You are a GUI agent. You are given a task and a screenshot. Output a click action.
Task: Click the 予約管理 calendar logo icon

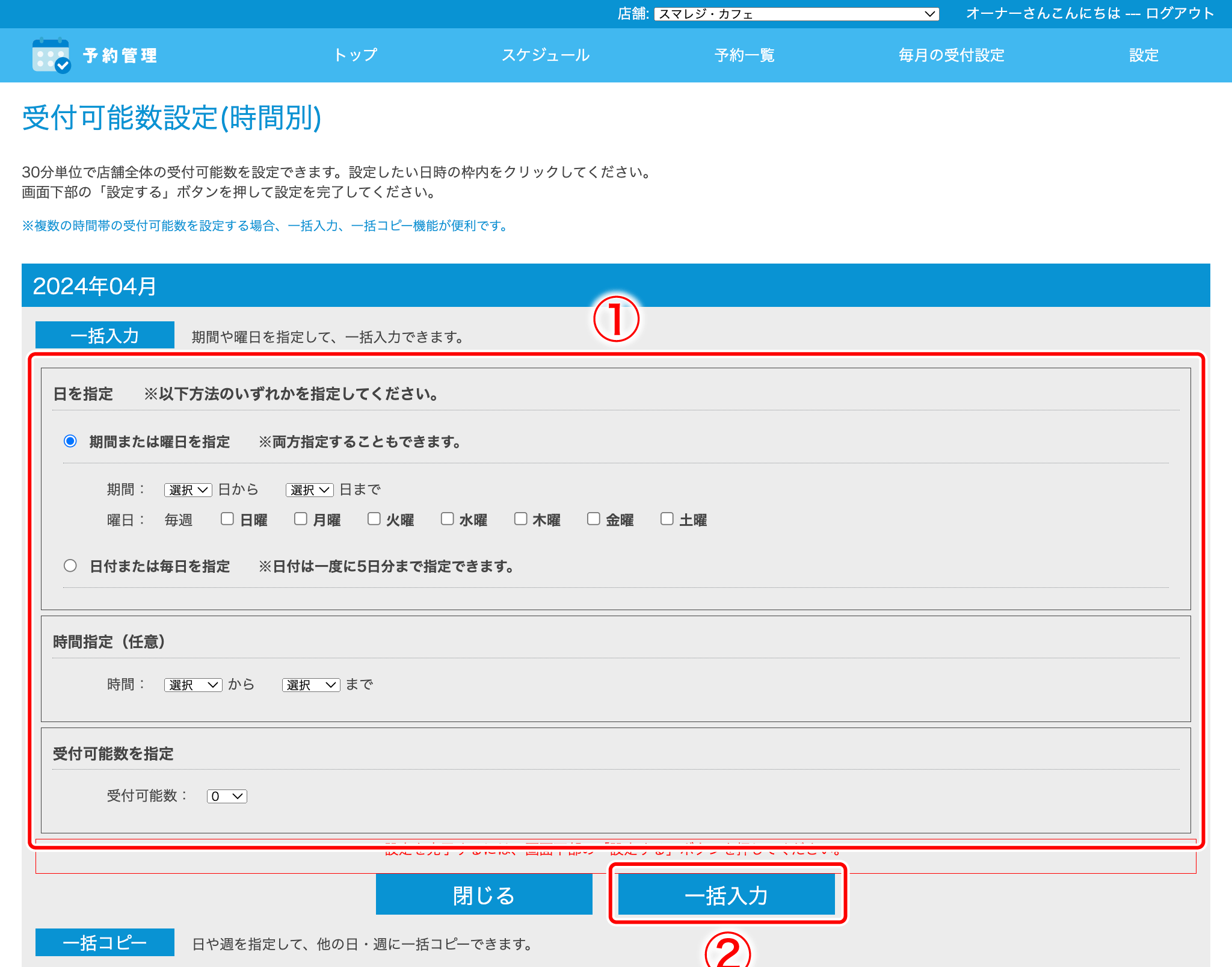click(x=51, y=55)
